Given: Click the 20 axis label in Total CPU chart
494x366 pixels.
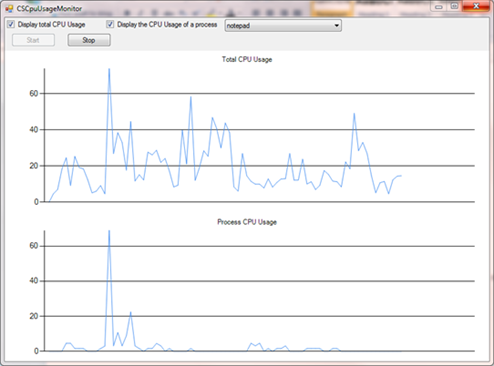Looking at the screenshot, I should coord(34,166).
